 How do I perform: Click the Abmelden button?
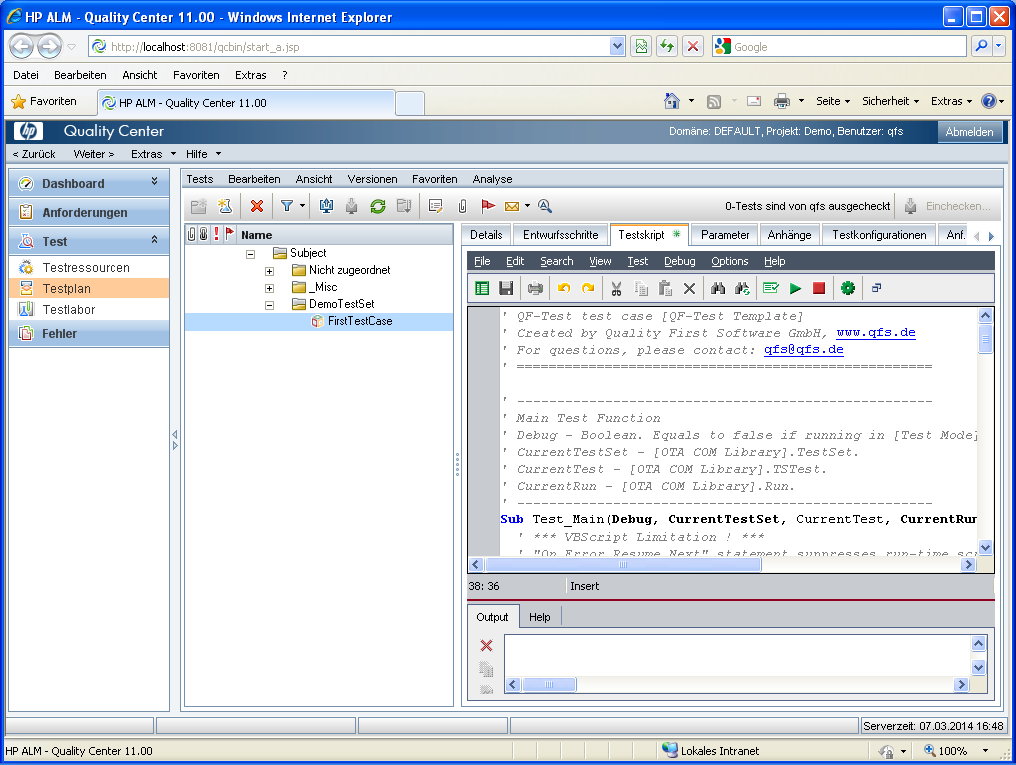click(969, 131)
